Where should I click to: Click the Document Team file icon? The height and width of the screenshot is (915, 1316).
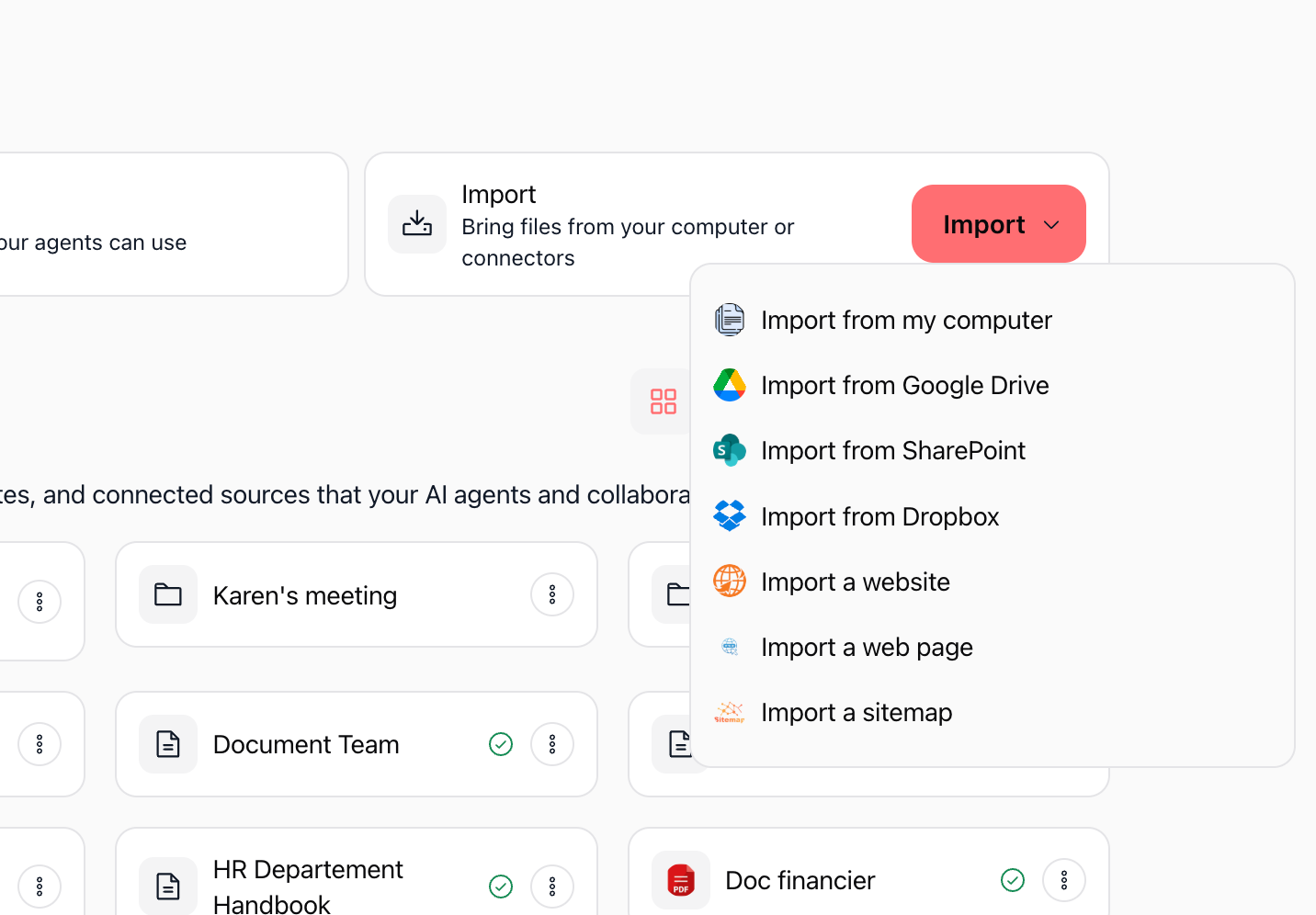[x=168, y=744]
